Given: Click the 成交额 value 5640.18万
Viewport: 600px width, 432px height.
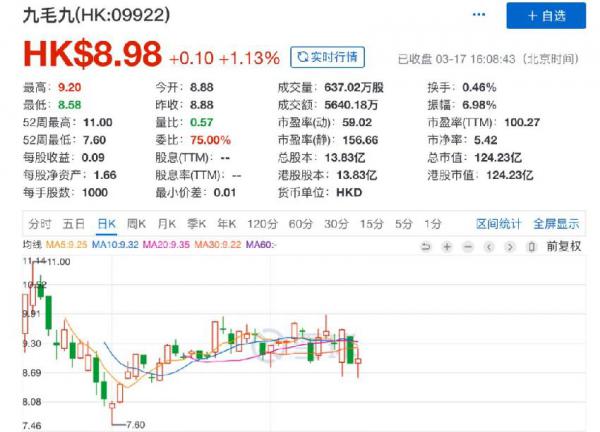Looking at the screenshot, I should point(351,105).
